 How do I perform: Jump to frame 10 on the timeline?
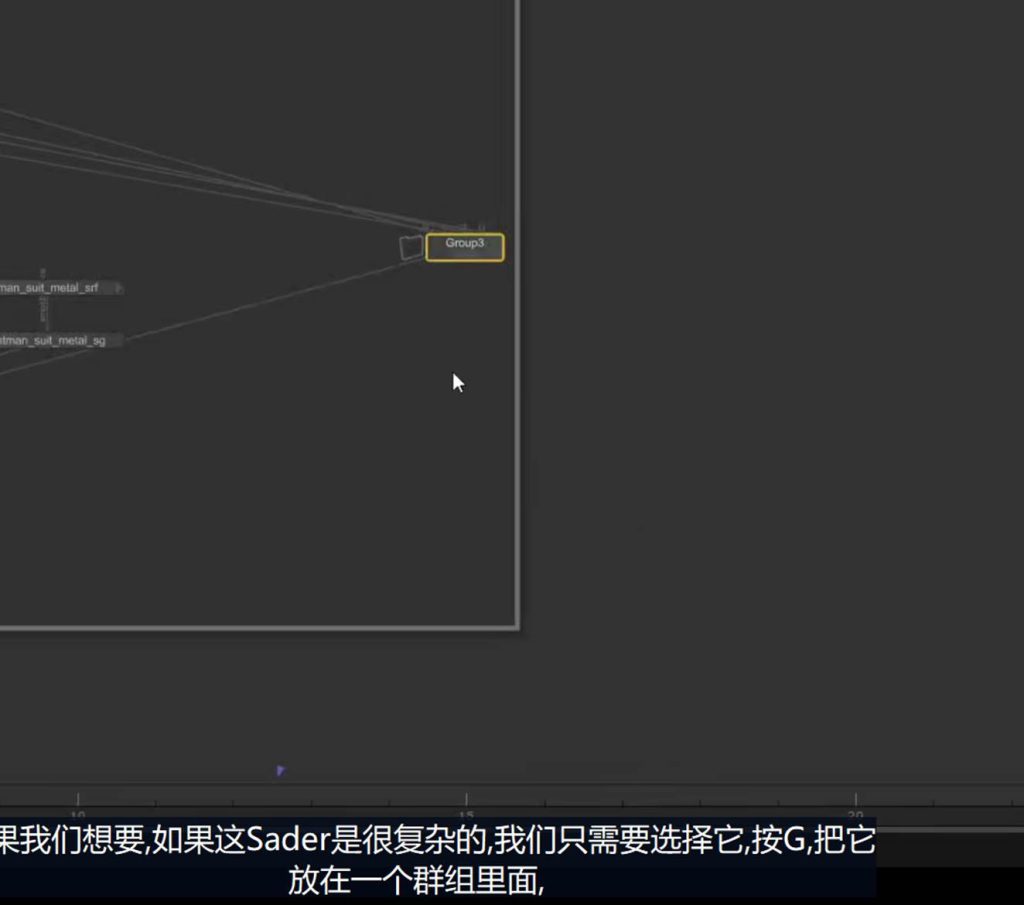click(78, 799)
